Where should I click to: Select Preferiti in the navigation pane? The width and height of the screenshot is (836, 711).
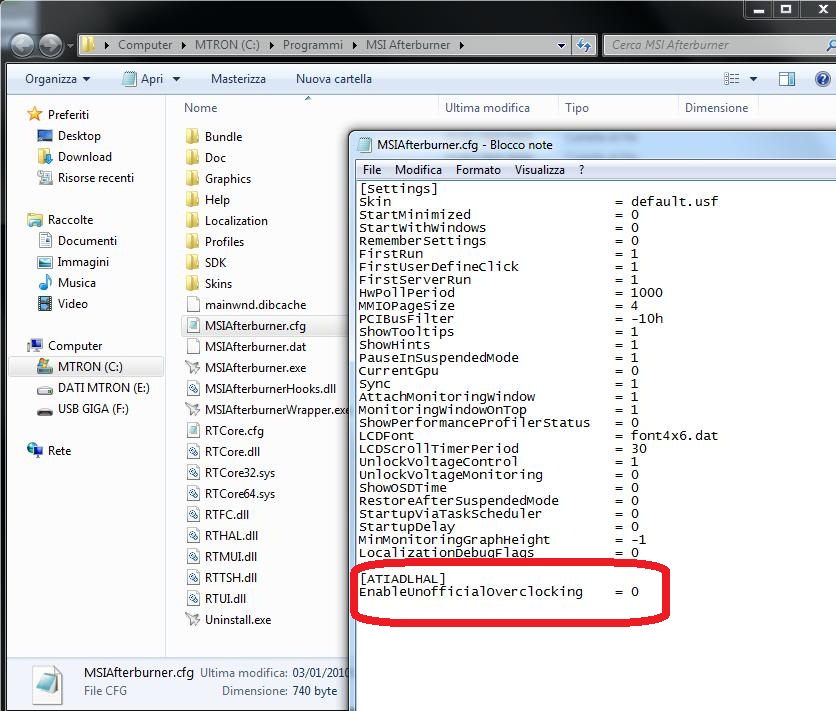pos(58,115)
